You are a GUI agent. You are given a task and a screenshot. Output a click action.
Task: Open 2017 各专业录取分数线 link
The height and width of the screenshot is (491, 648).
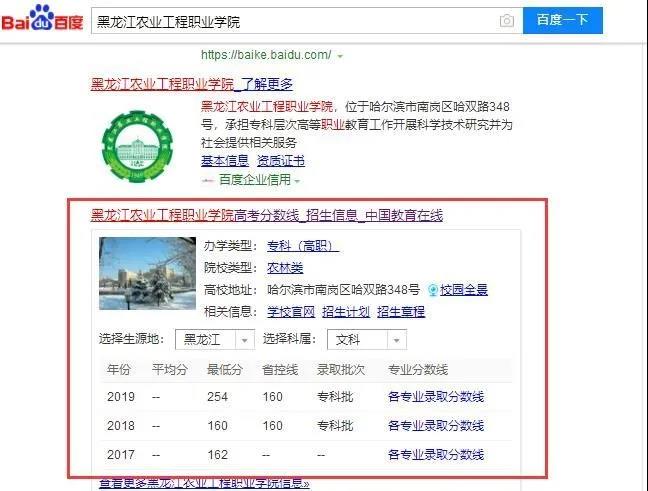click(x=436, y=455)
